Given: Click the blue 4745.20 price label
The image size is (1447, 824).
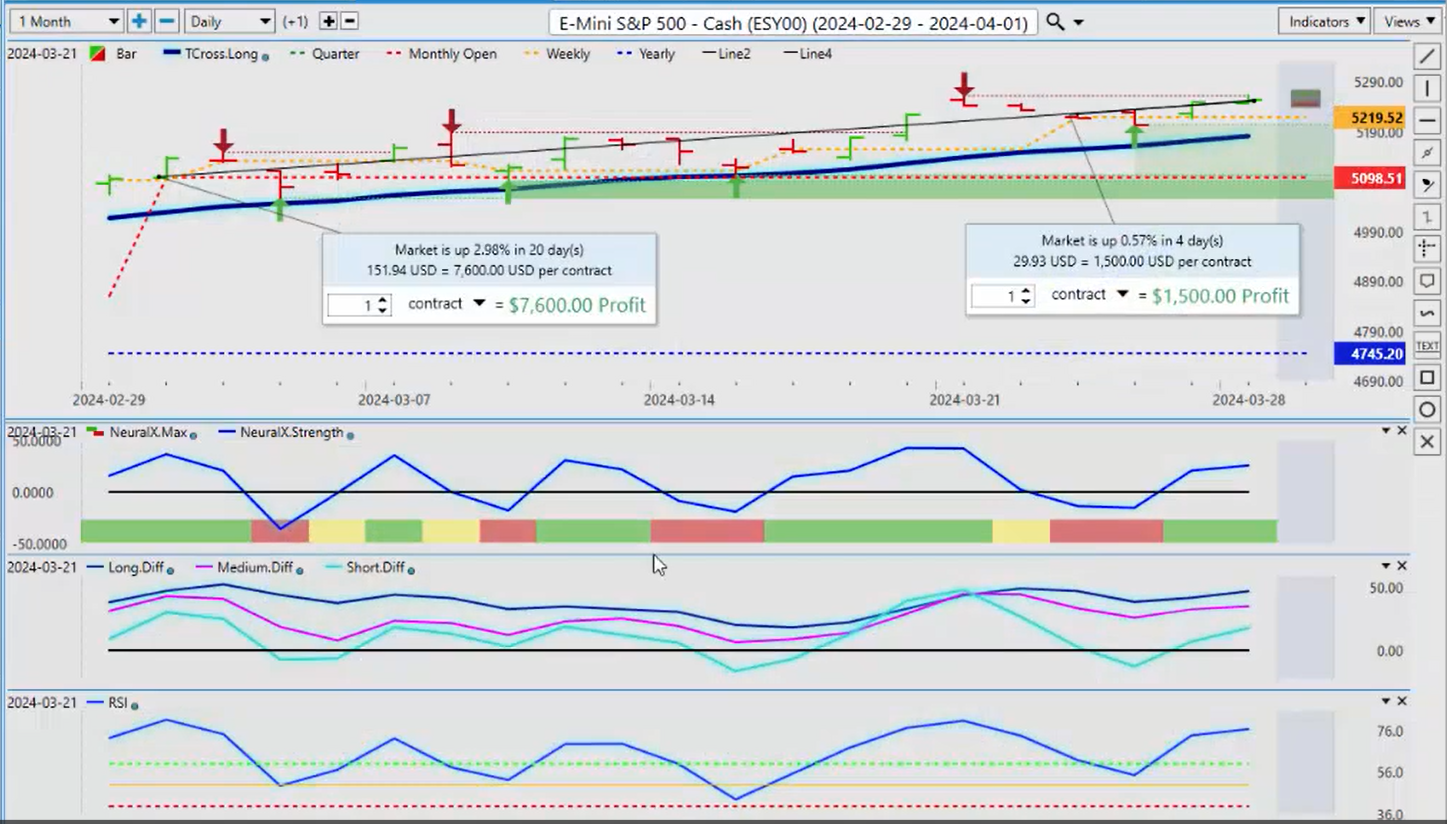Looking at the screenshot, I should pos(1370,354).
